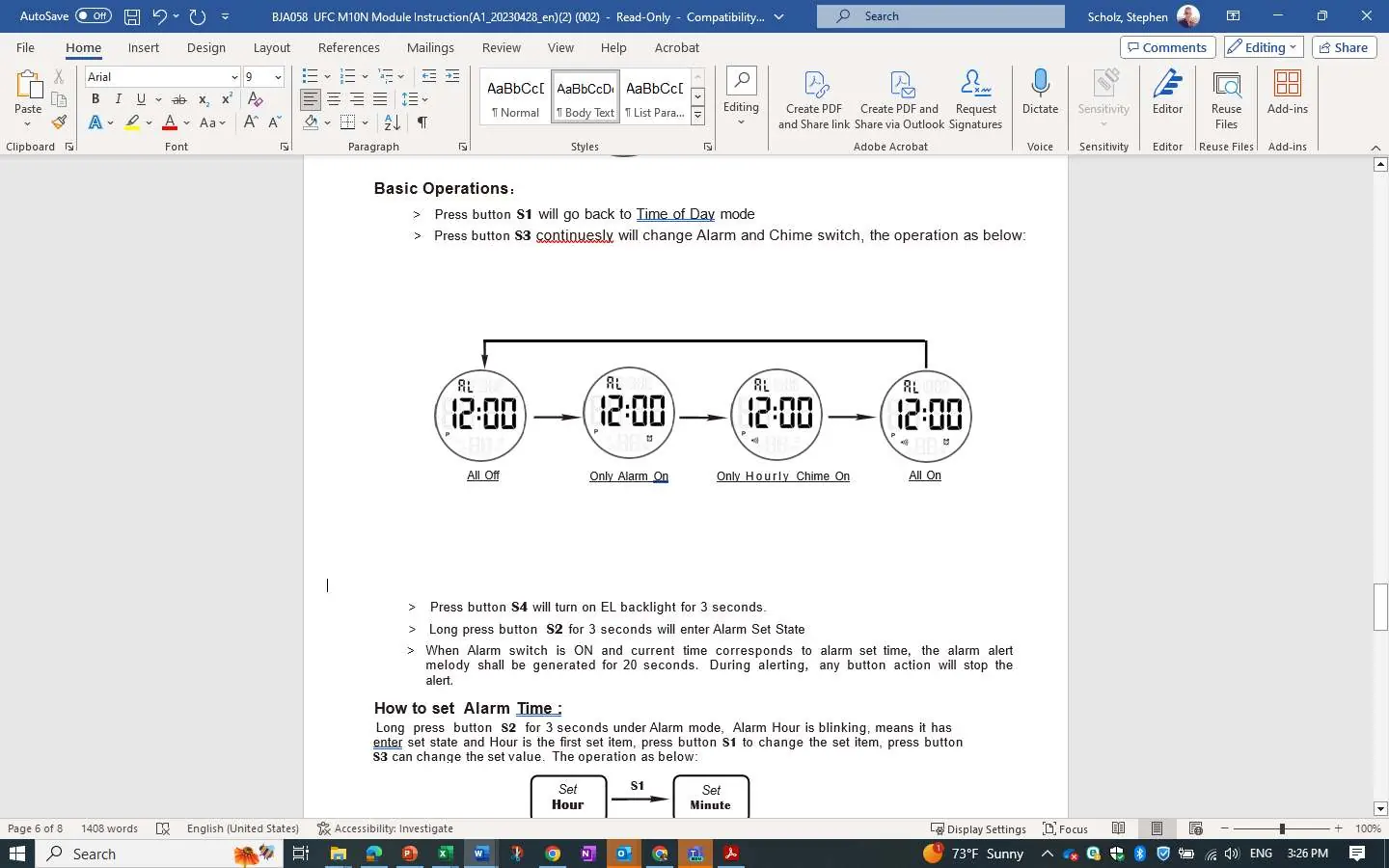Open Reuse Files pane
Viewport: 1389px width, 868px height.
point(1226,99)
